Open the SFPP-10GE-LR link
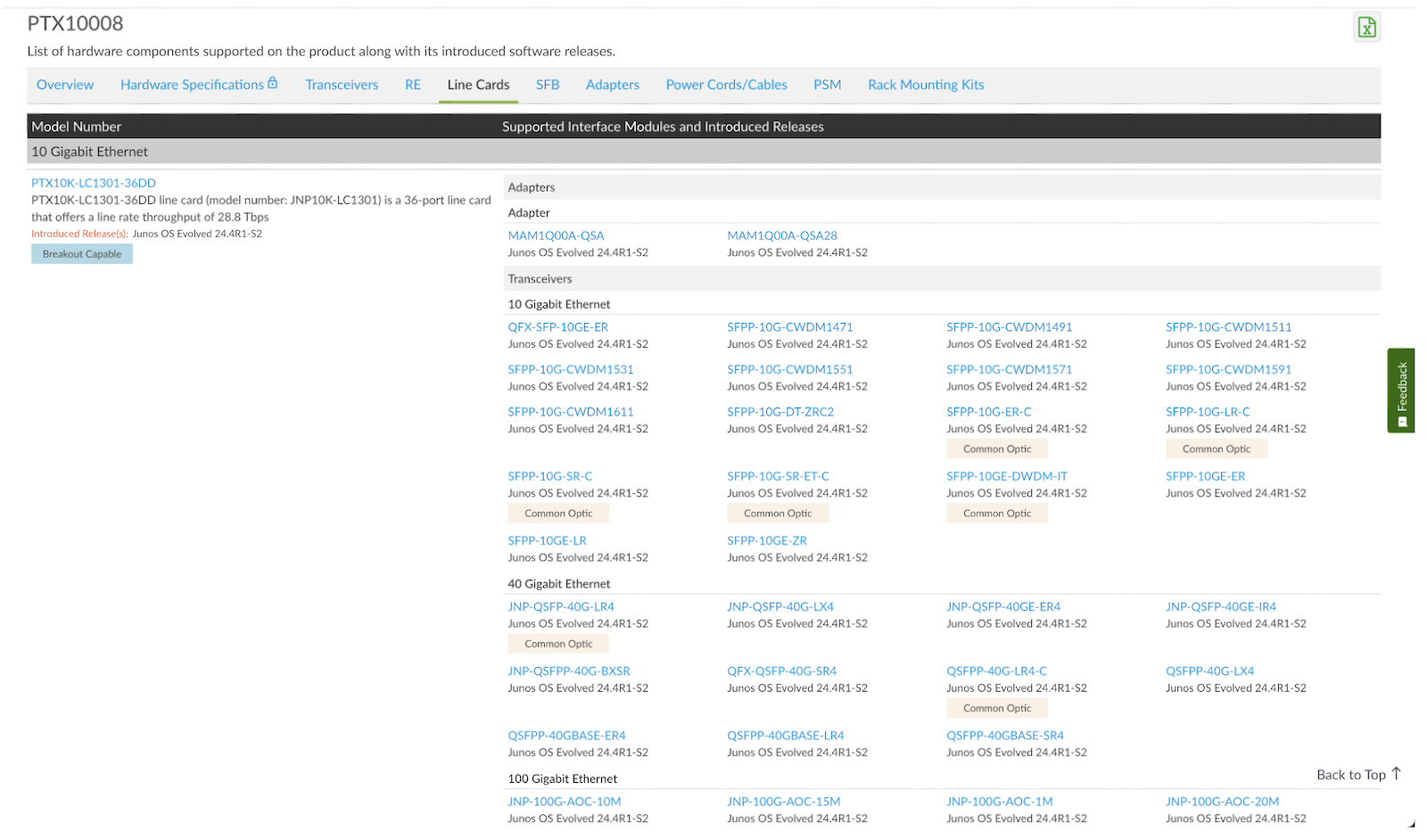Viewport: 1427px width, 840px height. click(548, 540)
